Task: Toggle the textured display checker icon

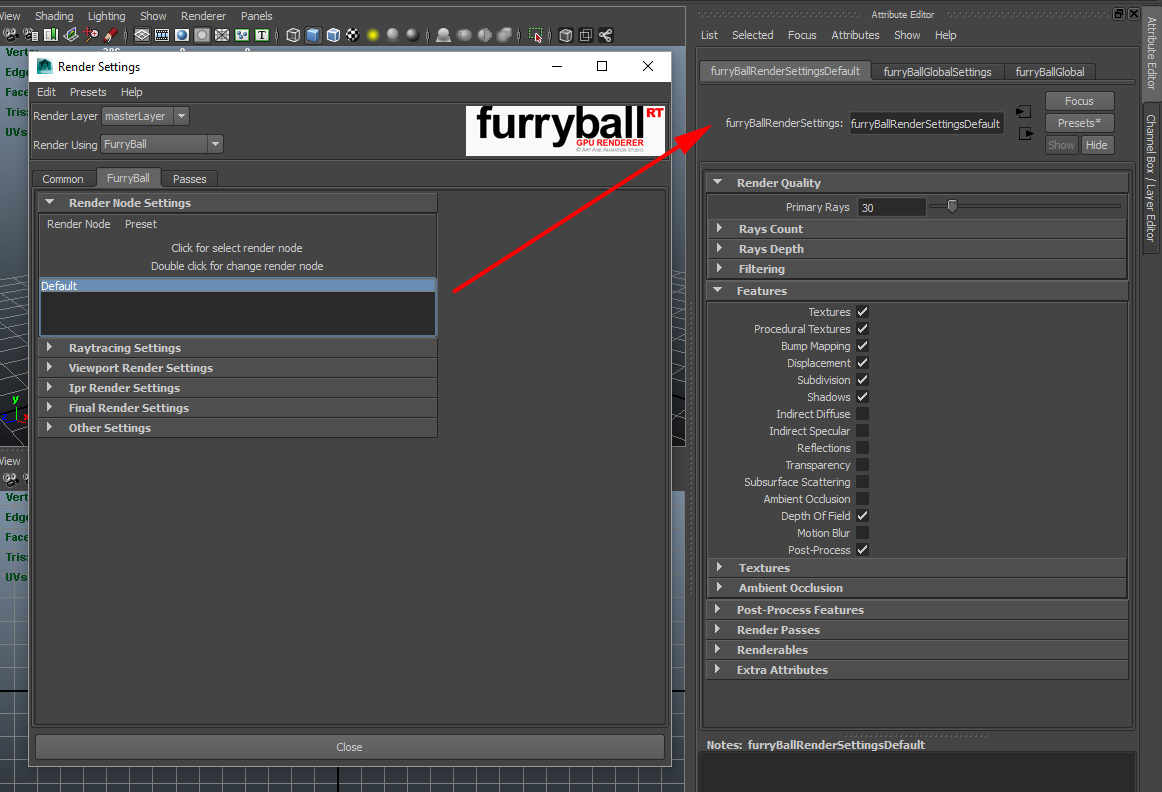Action: click(x=353, y=35)
